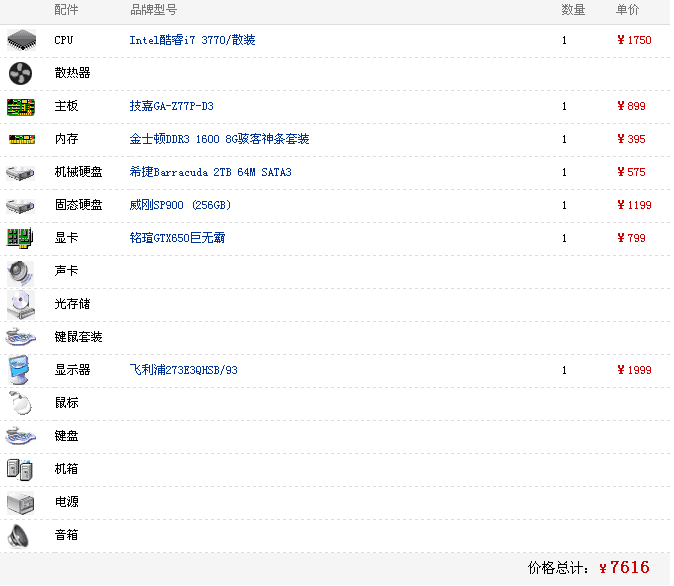Select the 音箱 category label
The height and width of the screenshot is (586, 674).
(x=66, y=535)
